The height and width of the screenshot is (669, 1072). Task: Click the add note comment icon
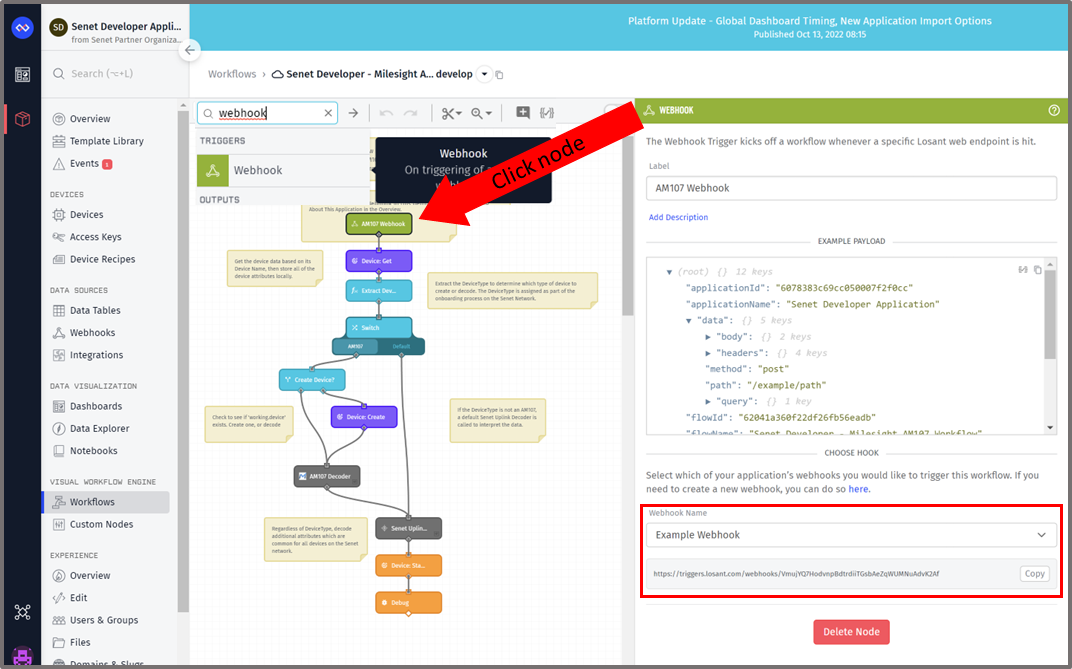[522, 113]
